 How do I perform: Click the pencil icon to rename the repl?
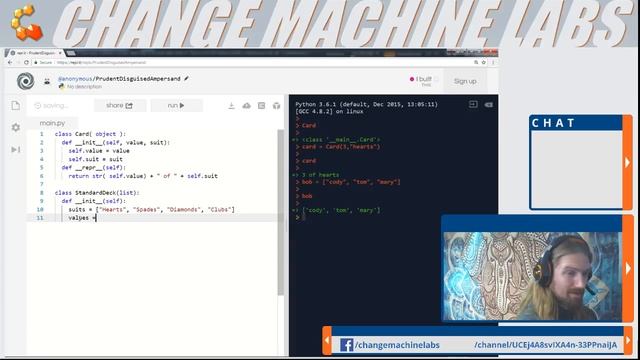point(186,78)
